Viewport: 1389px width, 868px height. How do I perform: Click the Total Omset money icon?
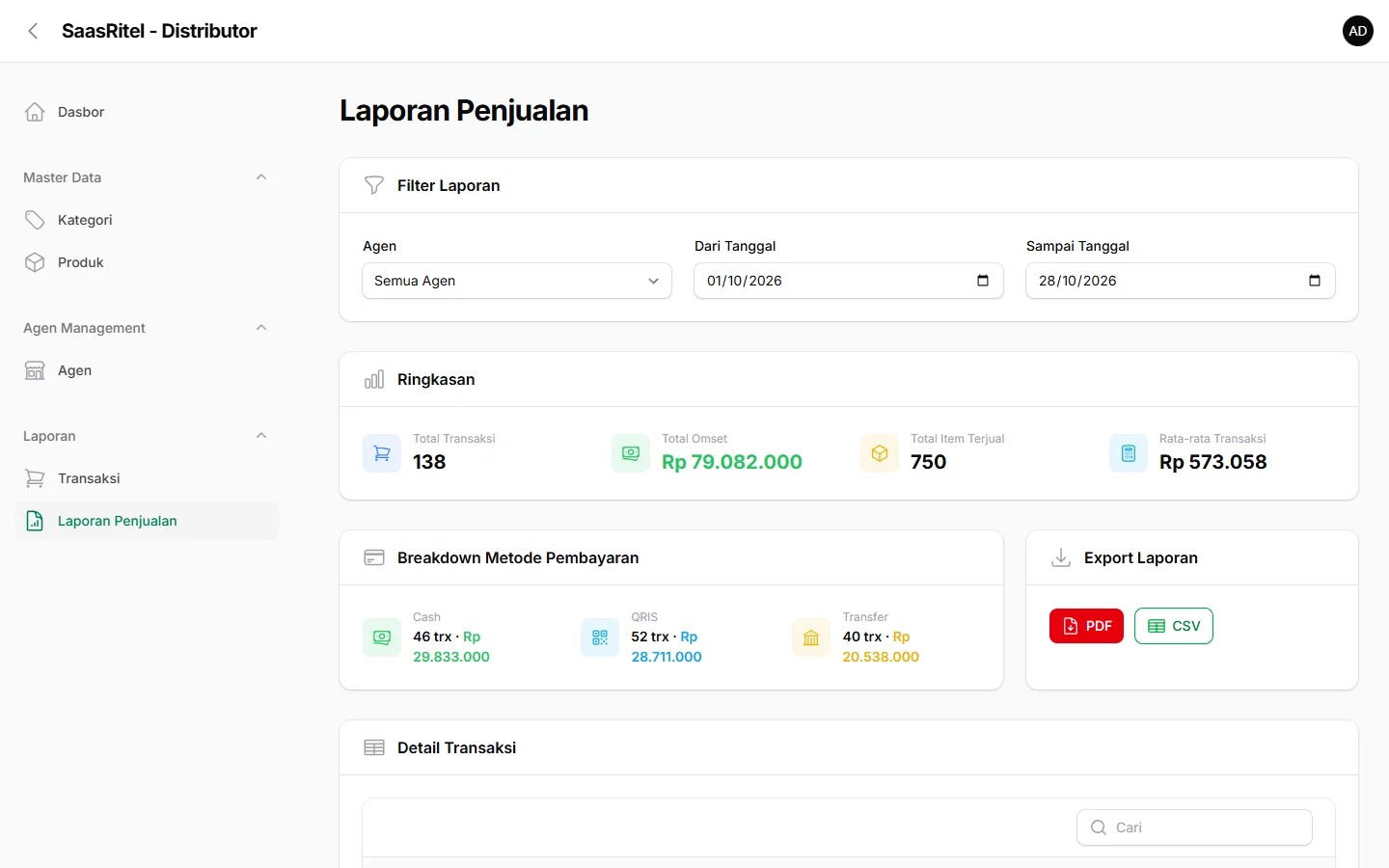[x=631, y=453]
